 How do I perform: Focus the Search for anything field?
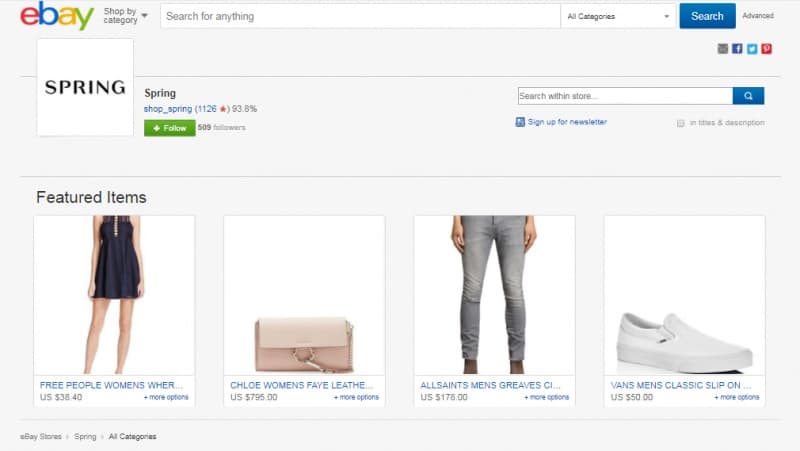click(360, 16)
